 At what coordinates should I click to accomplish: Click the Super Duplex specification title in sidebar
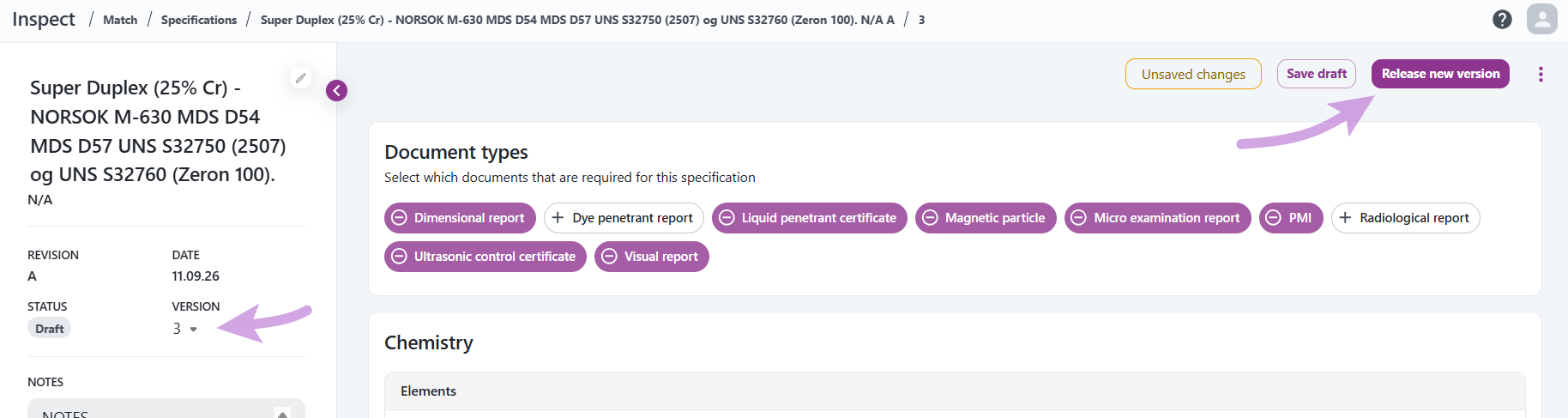pyautogui.click(x=158, y=130)
